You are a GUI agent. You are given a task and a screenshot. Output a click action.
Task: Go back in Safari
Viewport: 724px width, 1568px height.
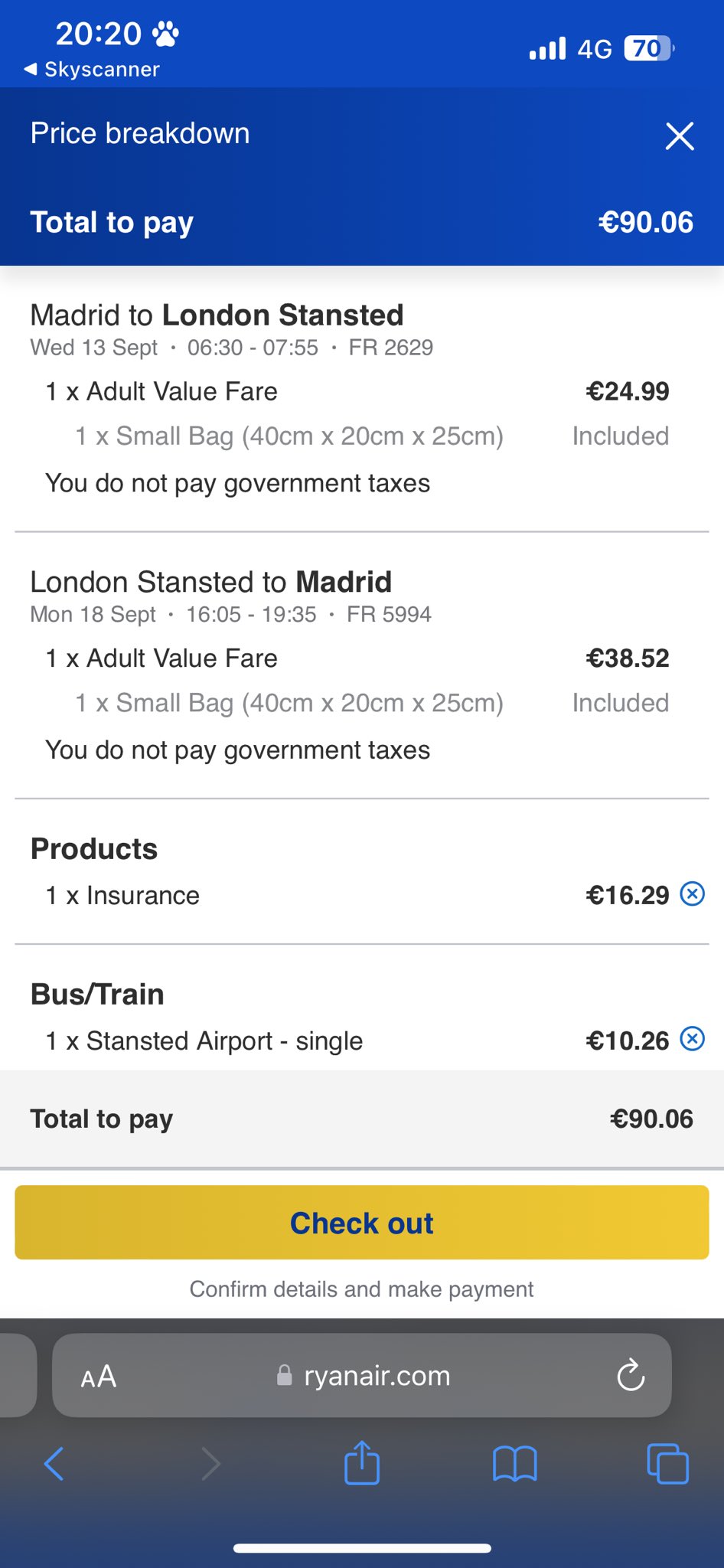tap(54, 1464)
